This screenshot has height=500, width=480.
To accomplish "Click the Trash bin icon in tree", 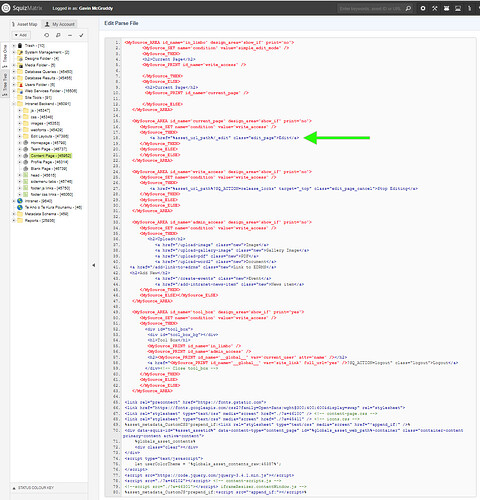I will pyautogui.click(x=20, y=45).
